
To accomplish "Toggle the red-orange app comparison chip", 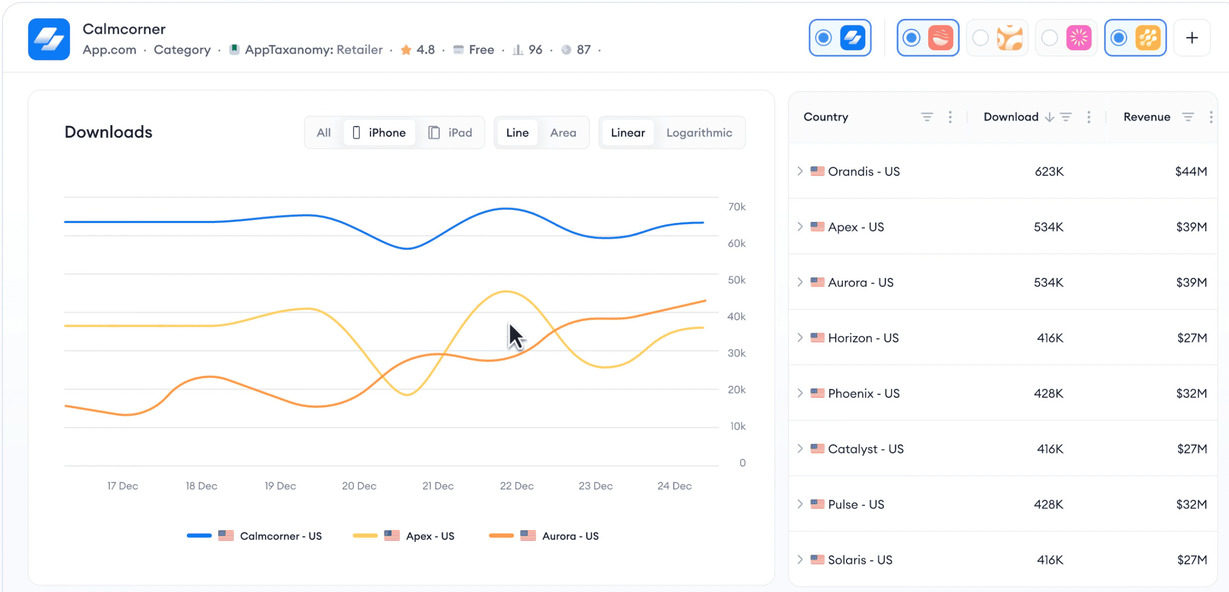I will pyautogui.click(x=928, y=38).
